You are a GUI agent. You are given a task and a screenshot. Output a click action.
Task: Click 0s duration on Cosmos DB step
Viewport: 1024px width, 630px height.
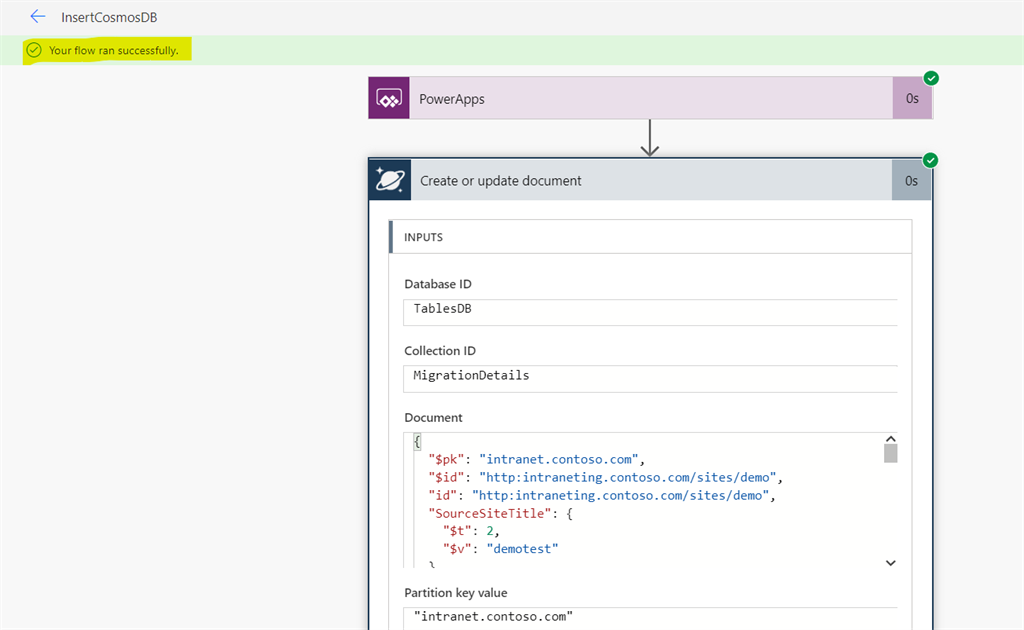coord(911,181)
